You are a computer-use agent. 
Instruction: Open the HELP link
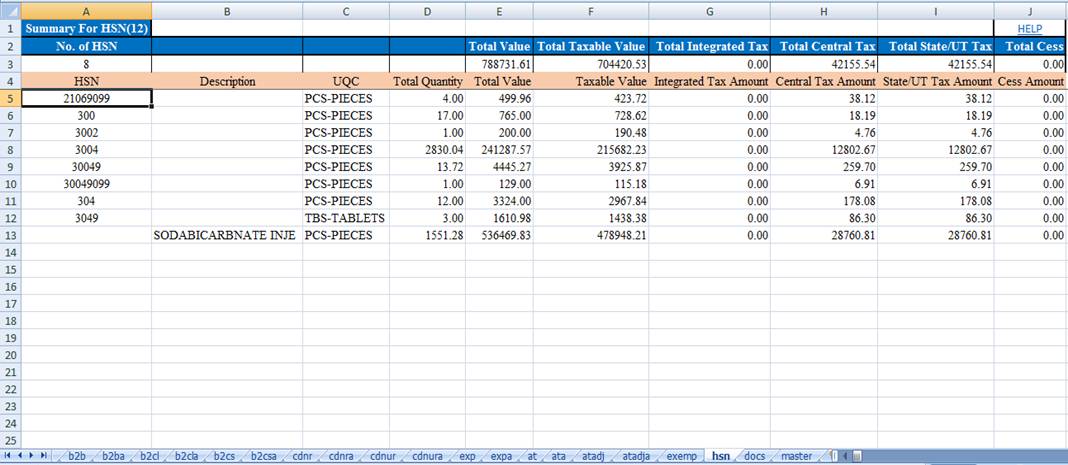click(1029, 29)
